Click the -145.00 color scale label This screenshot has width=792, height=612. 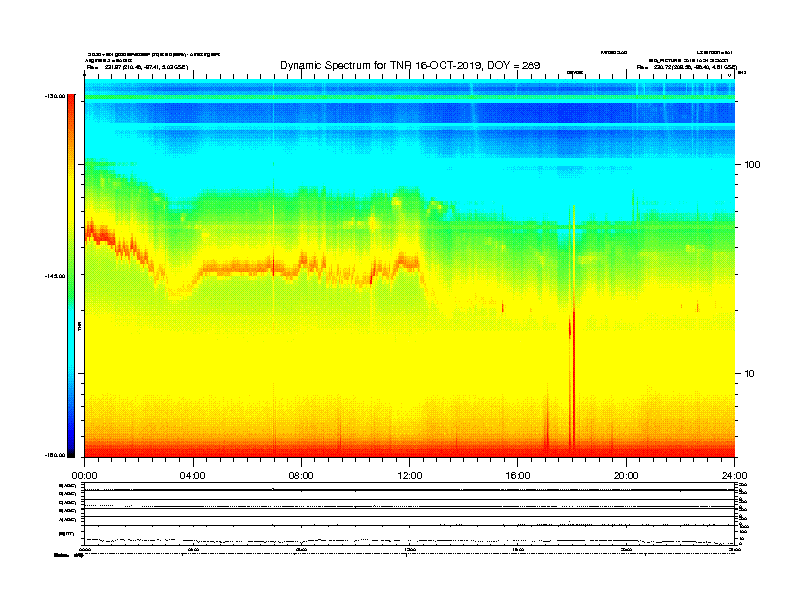coord(55,276)
